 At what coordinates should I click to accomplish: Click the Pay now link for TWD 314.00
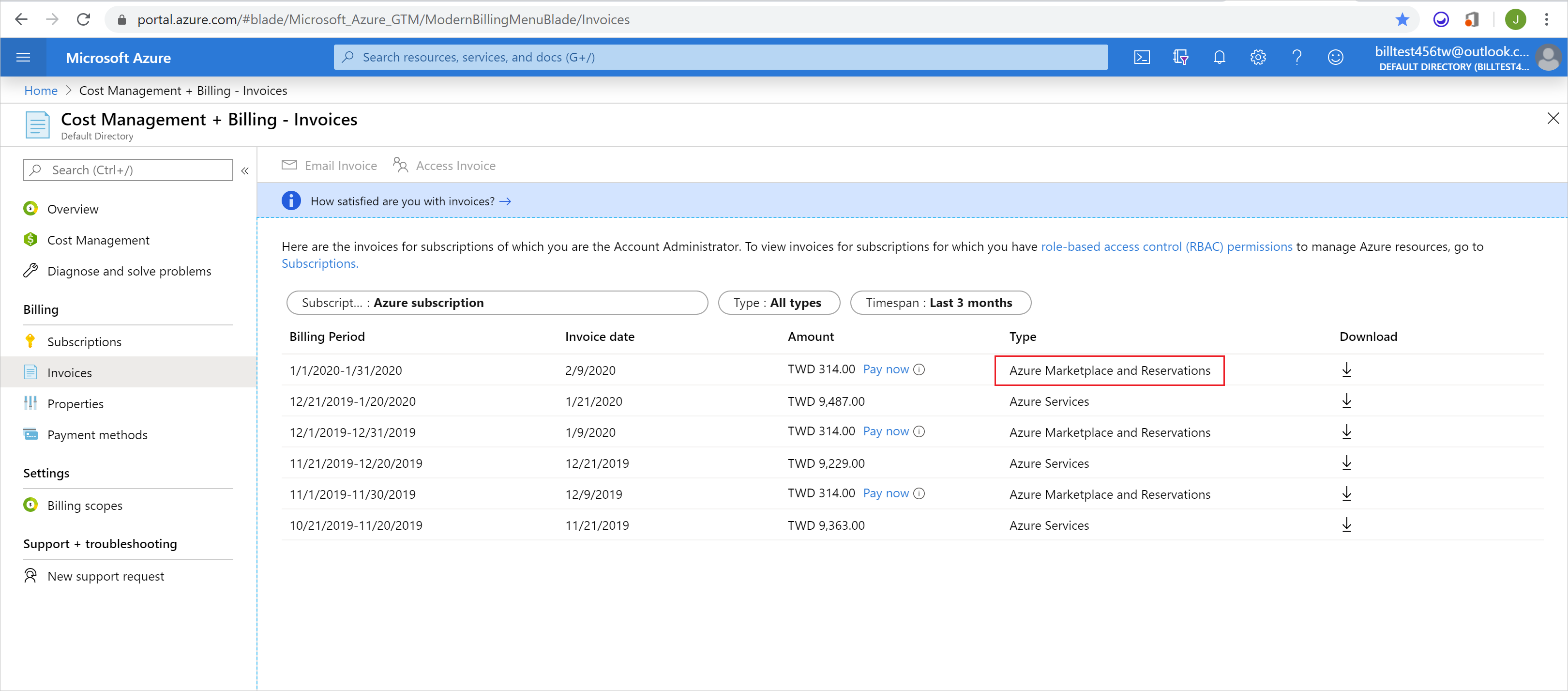pyautogui.click(x=885, y=369)
